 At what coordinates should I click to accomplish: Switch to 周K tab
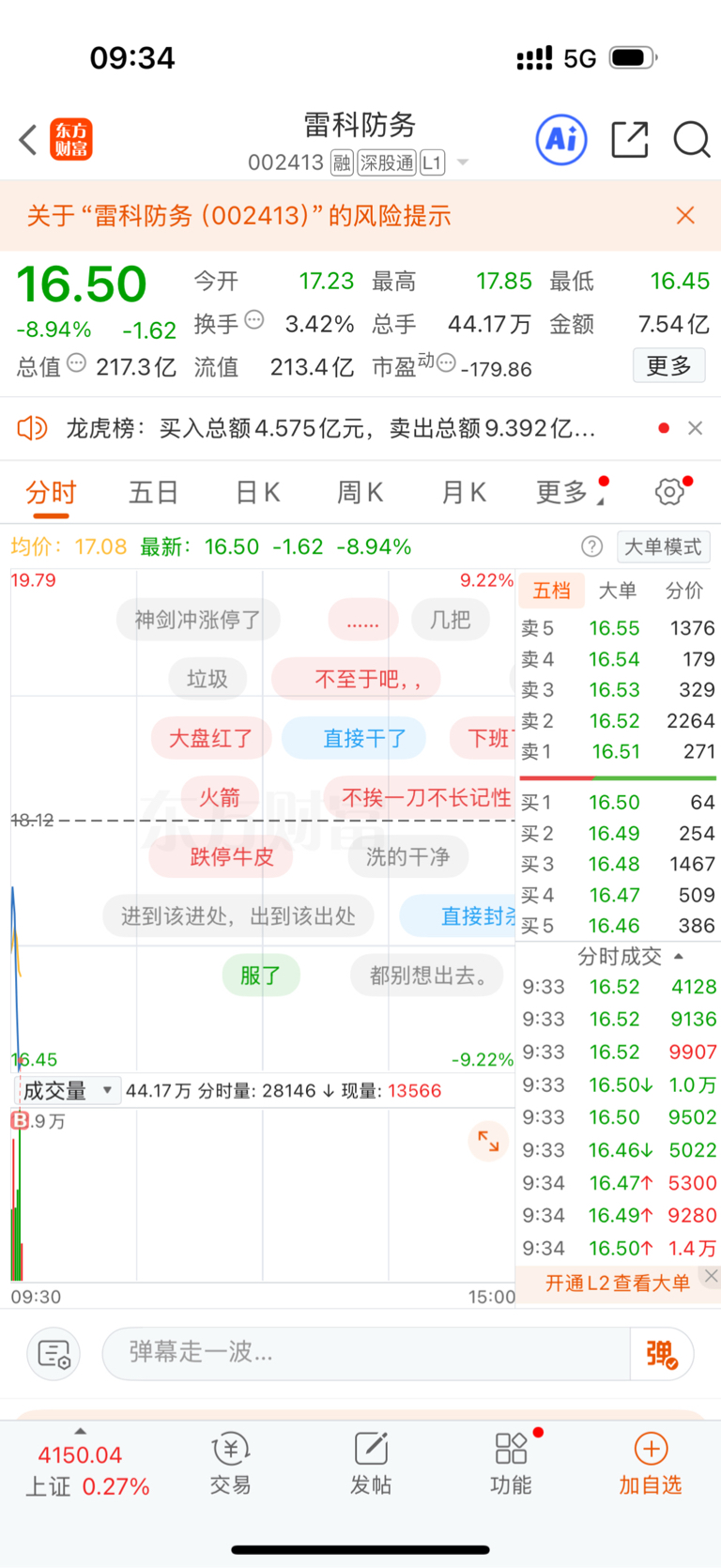tap(360, 492)
